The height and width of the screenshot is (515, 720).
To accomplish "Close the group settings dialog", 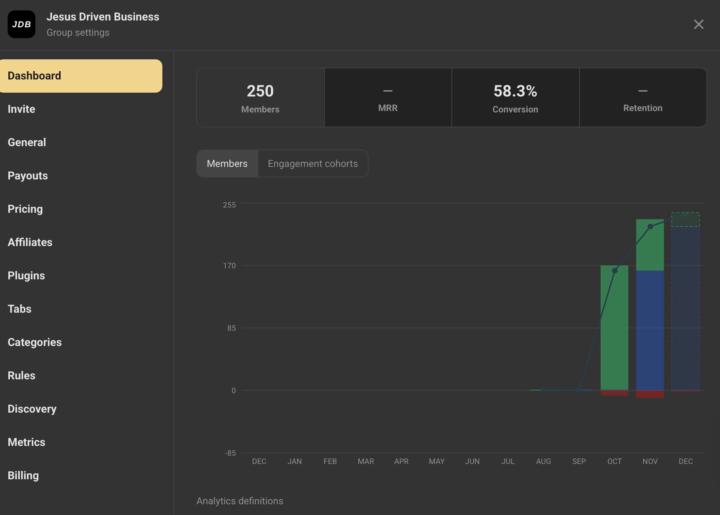I will tap(698, 24).
